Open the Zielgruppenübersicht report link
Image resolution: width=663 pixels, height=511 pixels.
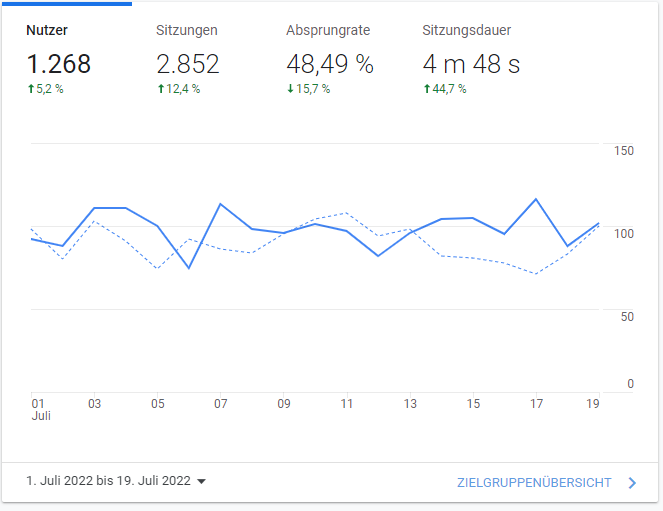534,483
